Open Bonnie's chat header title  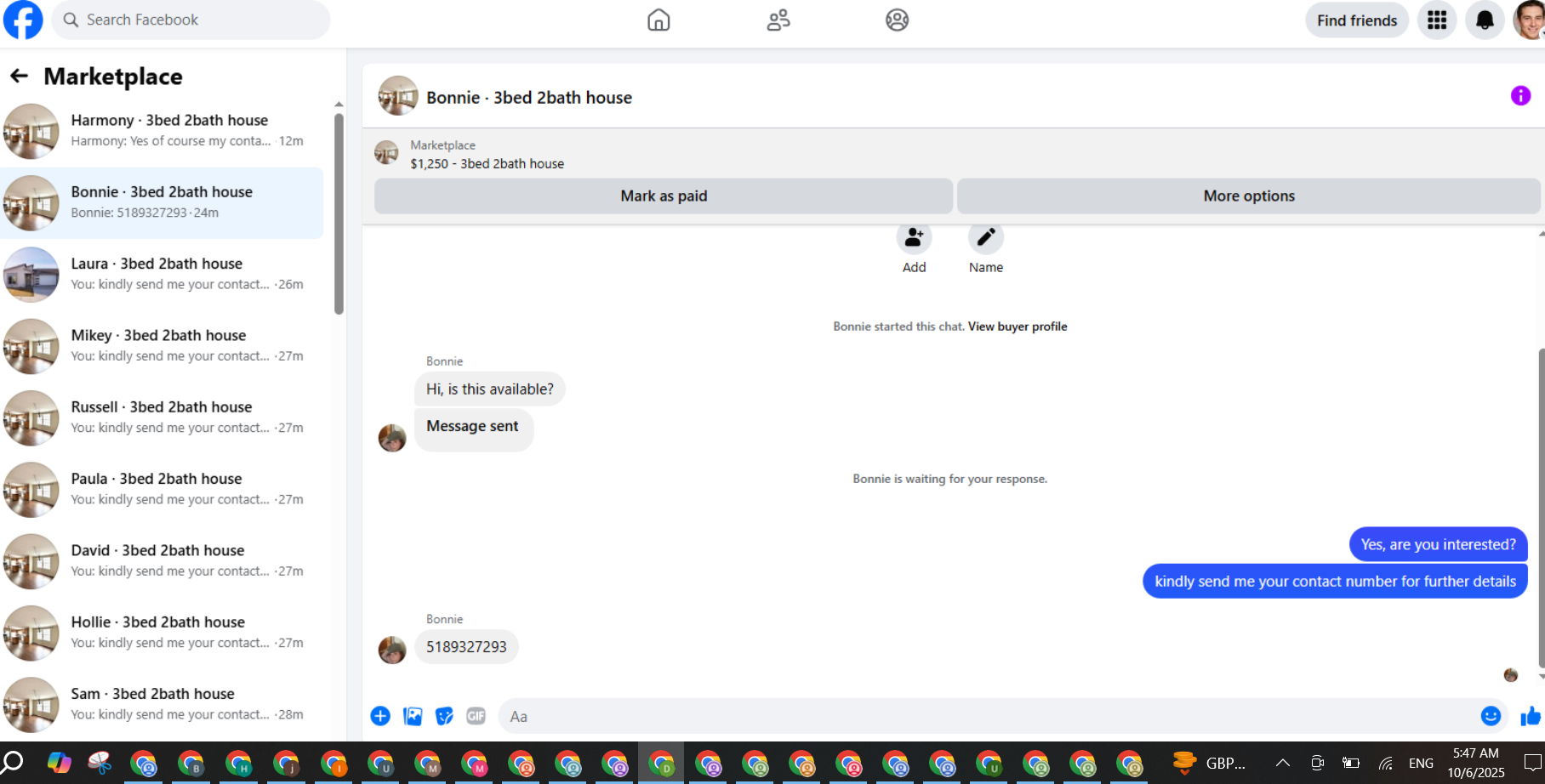(529, 98)
